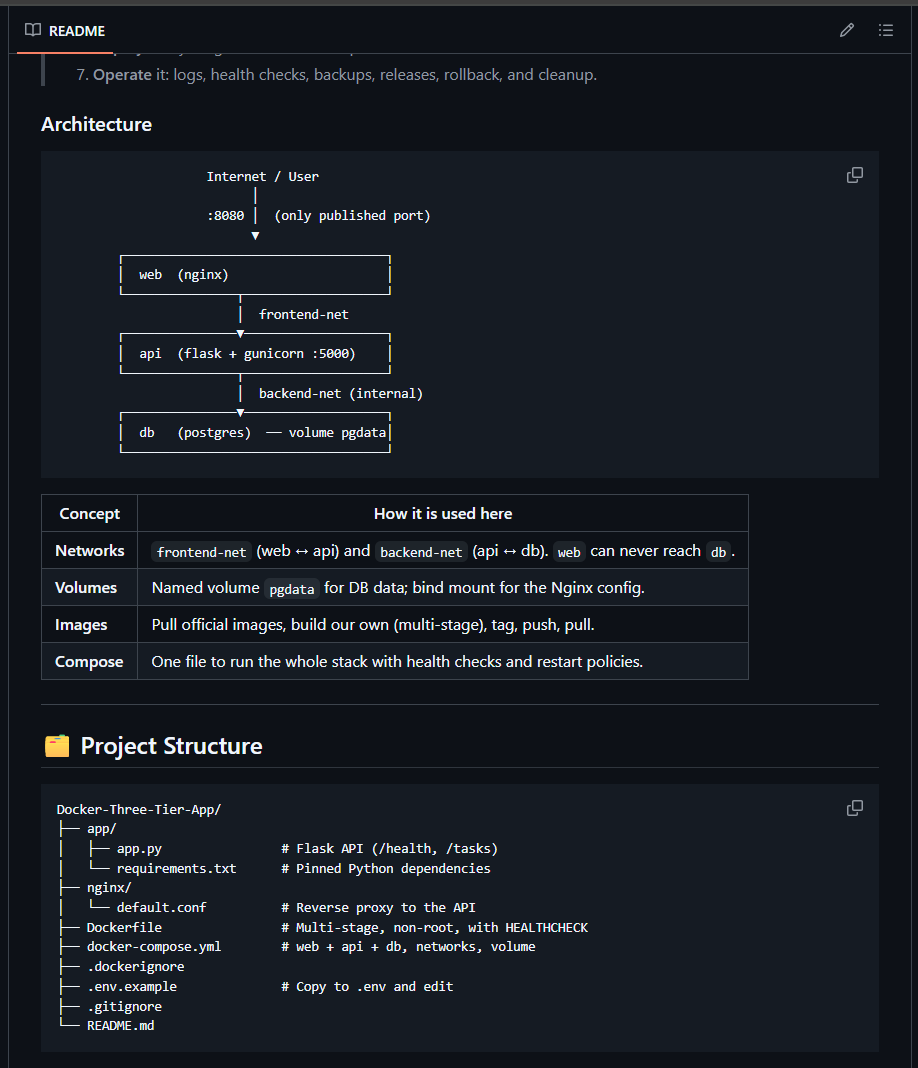The height and width of the screenshot is (1068, 918).
Task: Click '# web + api + db, networks, volume' comment
Action: (408, 947)
